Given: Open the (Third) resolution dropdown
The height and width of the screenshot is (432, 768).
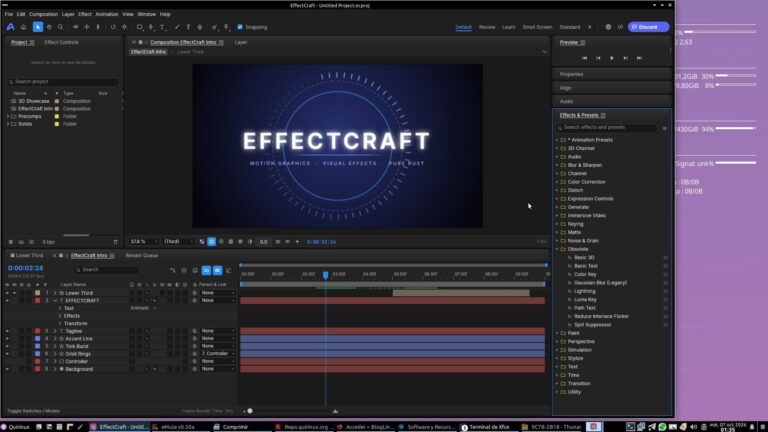Looking at the screenshot, I should 177,242.
